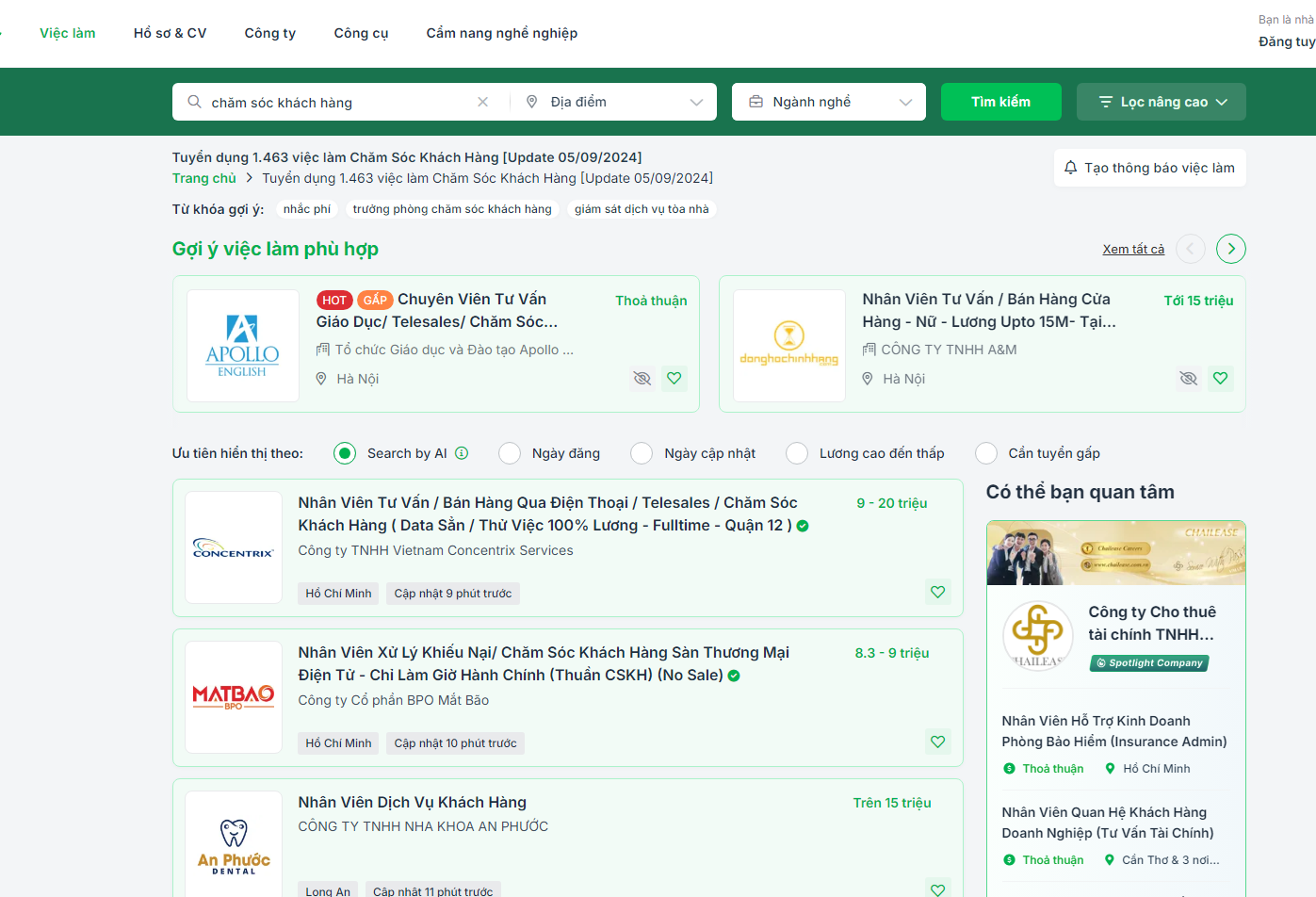Viewport: 1316px width, 897px height.
Task: Hide the A&M company job suggestion
Action: (x=1189, y=379)
